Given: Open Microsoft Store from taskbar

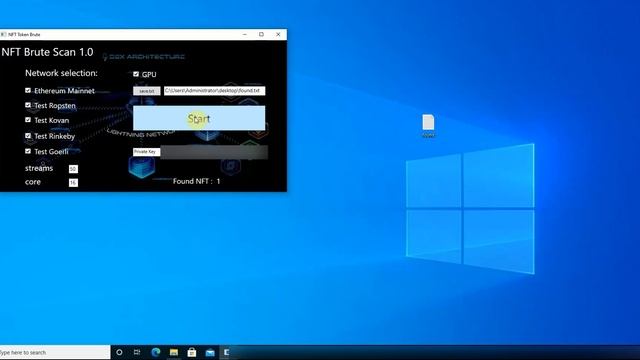Looking at the screenshot, I should pos(192,352).
